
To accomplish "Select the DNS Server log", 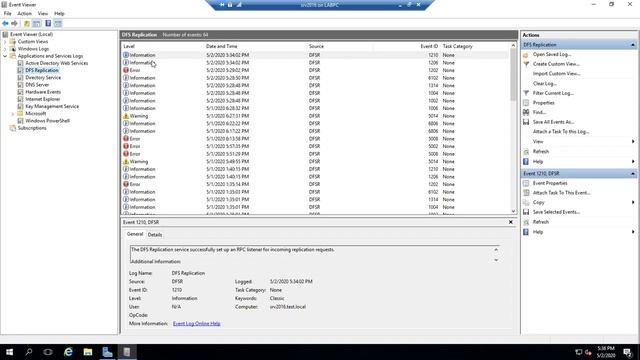I will click(x=37, y=85).
